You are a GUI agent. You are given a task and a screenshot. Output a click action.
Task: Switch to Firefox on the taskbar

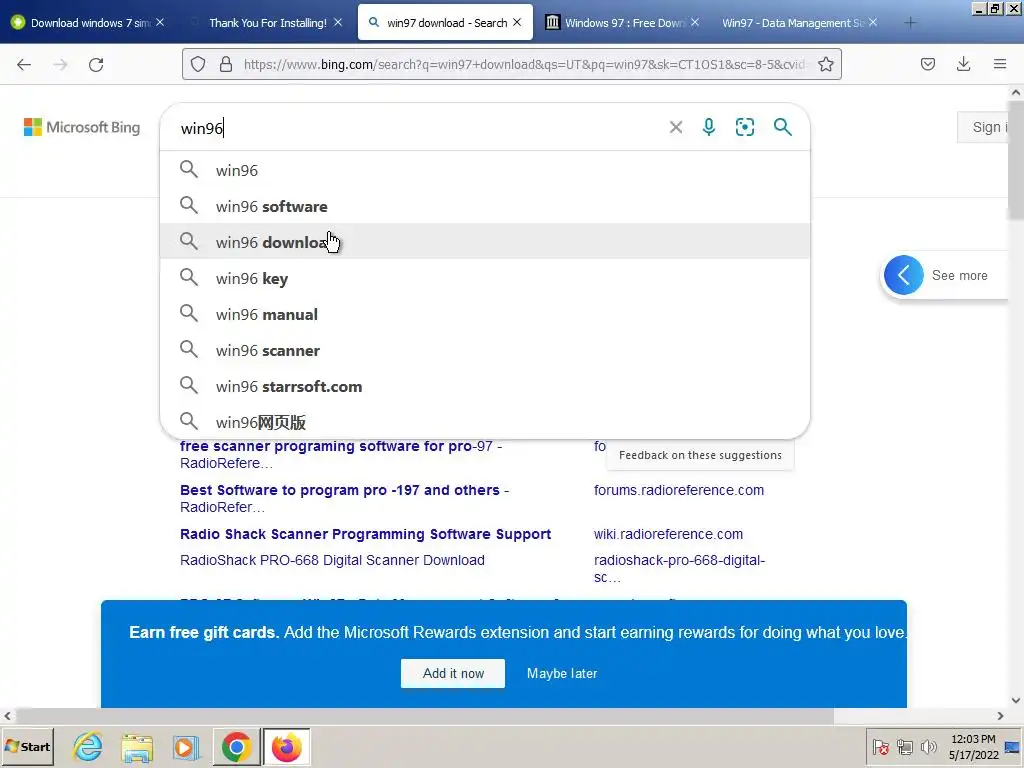(286, 747)
